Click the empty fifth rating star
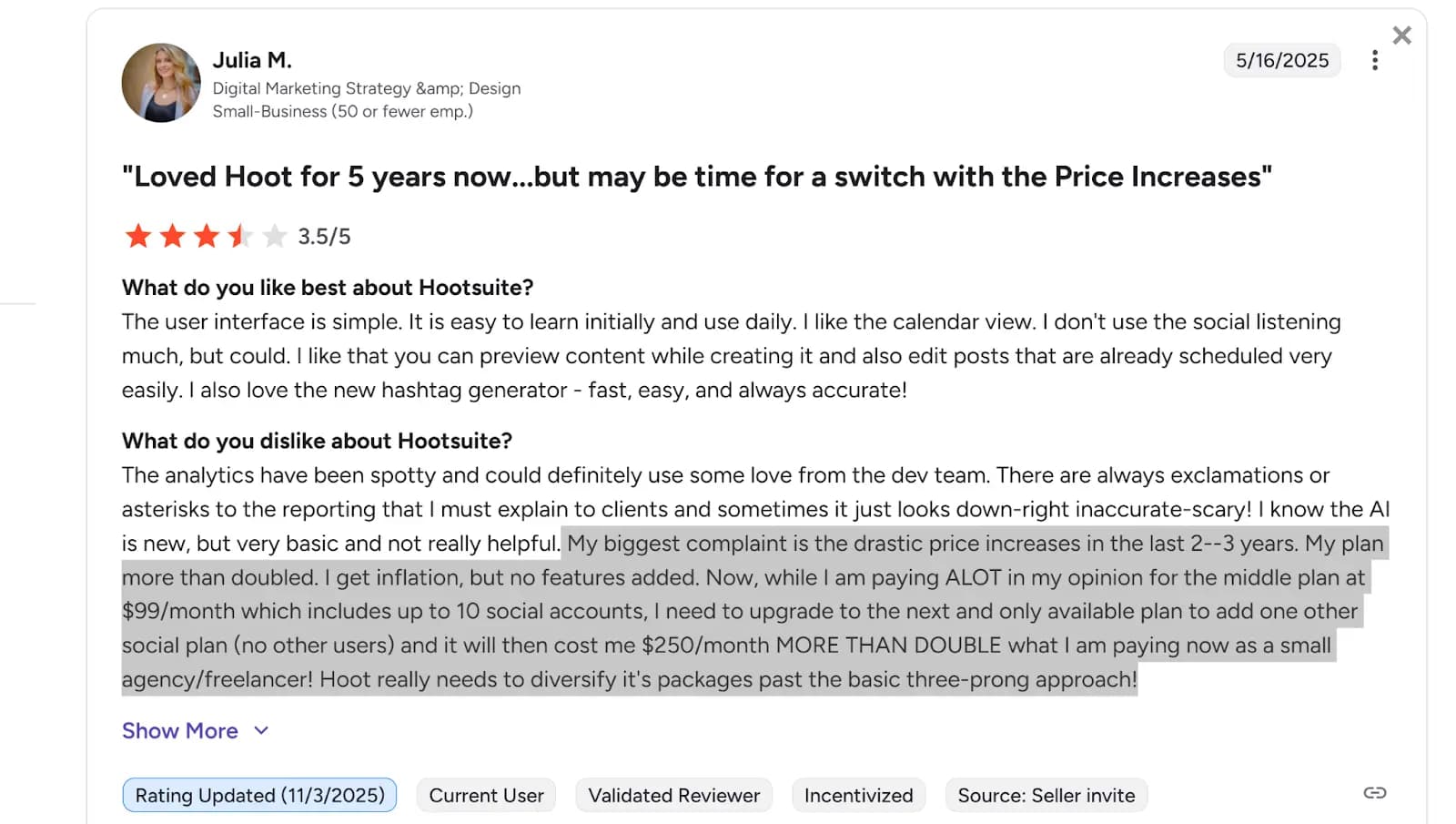The image size is (1456, 824). pyautogui.click(x=273, y=235)
